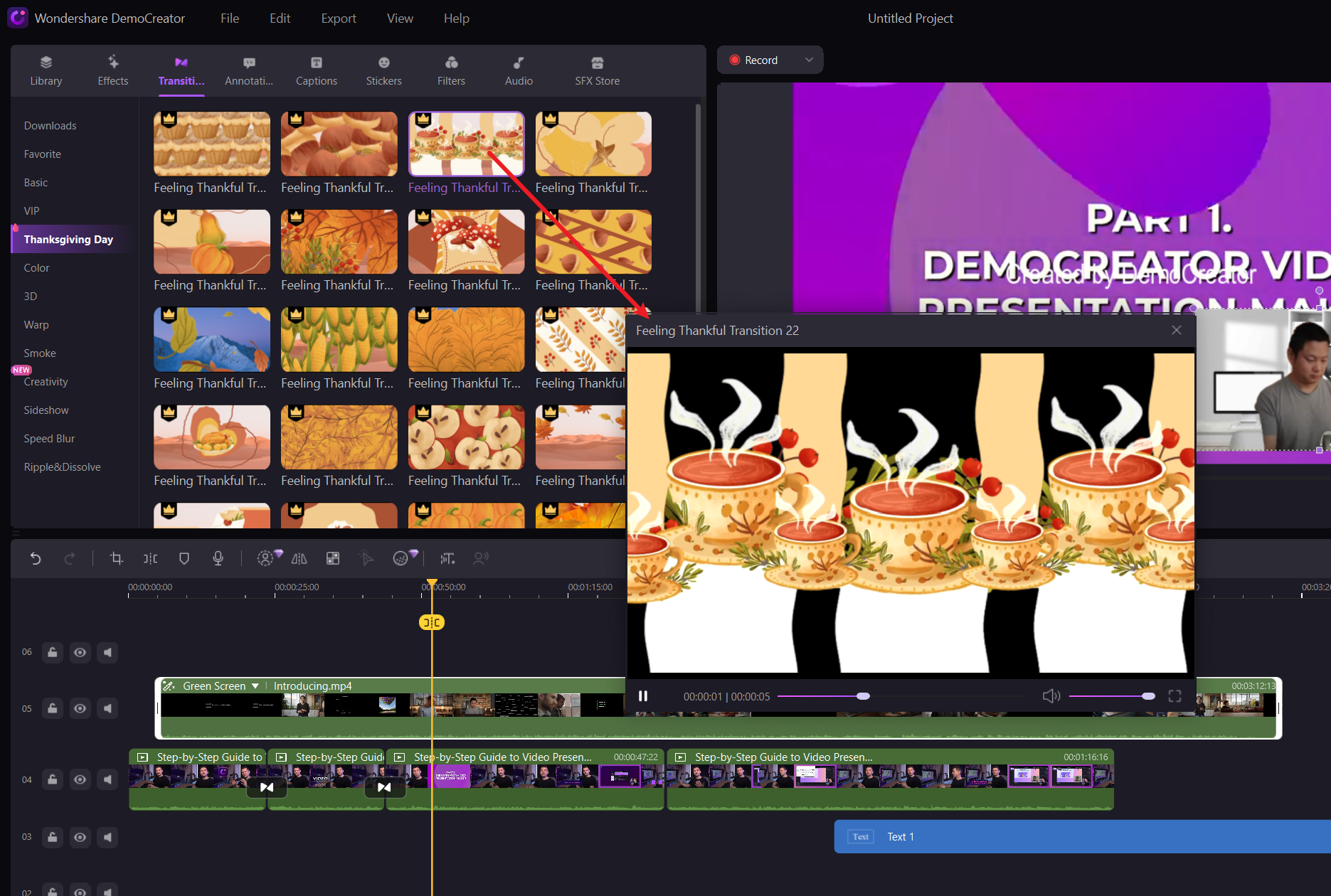This screenshot has height=896, width=1331.
Task: Close the Feeling Thankful Transition 22 preview
Action: (x=1177, y=330)
